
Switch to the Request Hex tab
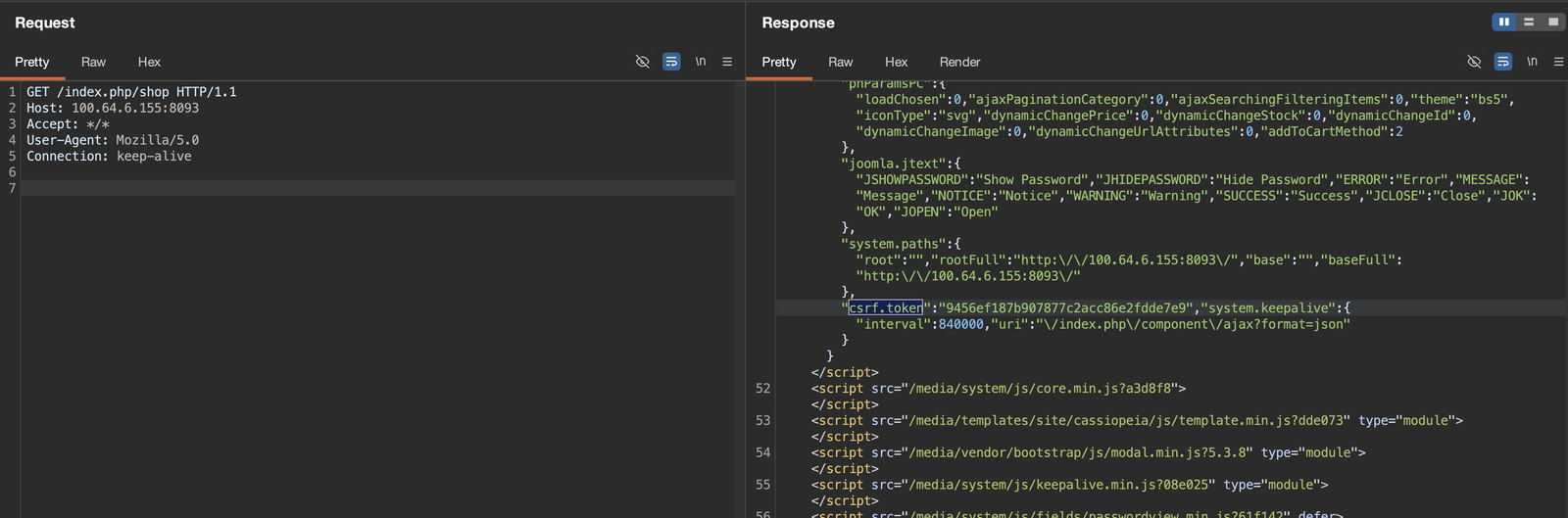149,62
